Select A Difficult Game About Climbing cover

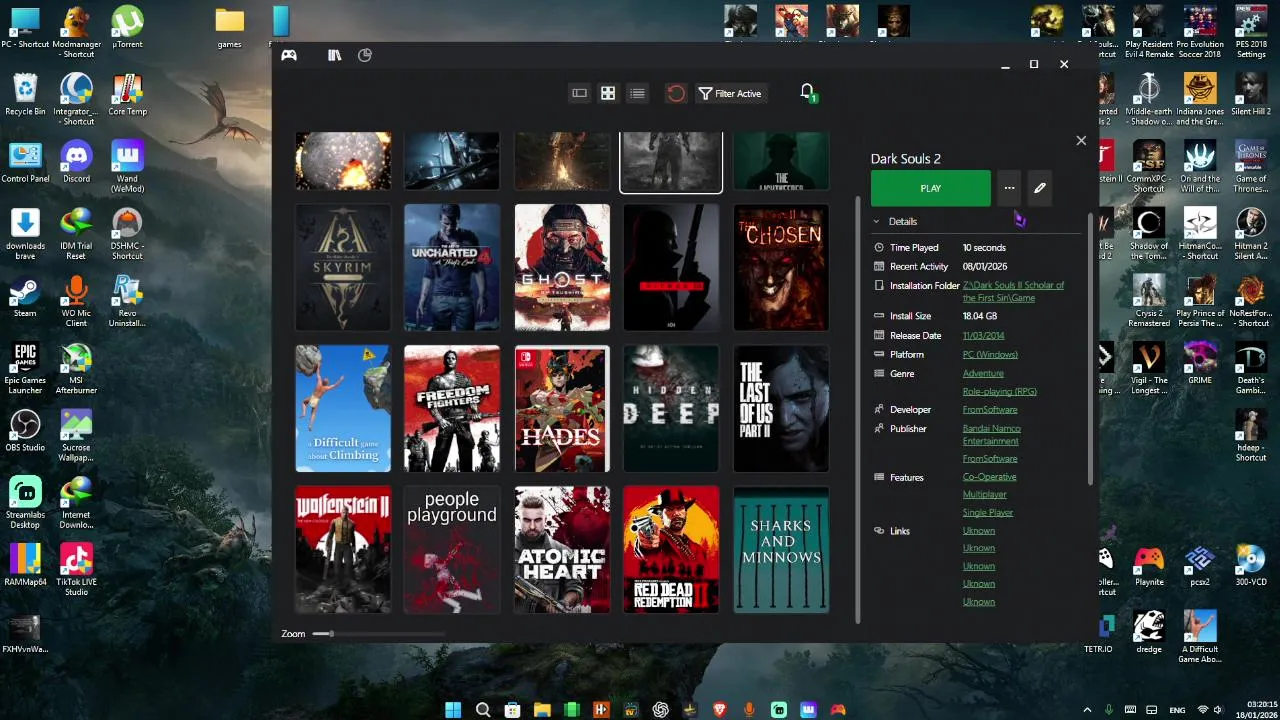pyautogui.click(x=343, y=409)
